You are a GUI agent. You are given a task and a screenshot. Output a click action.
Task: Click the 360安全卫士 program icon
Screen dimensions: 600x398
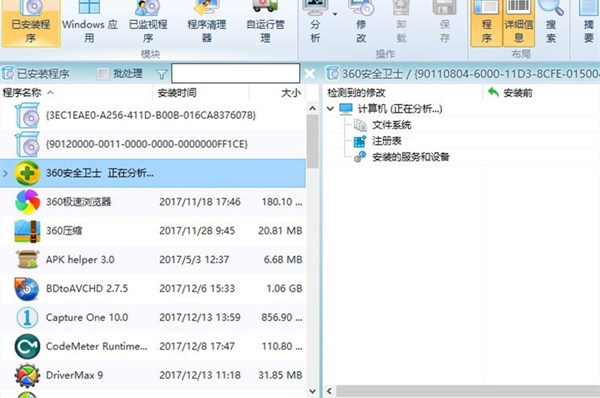[27, 173]
